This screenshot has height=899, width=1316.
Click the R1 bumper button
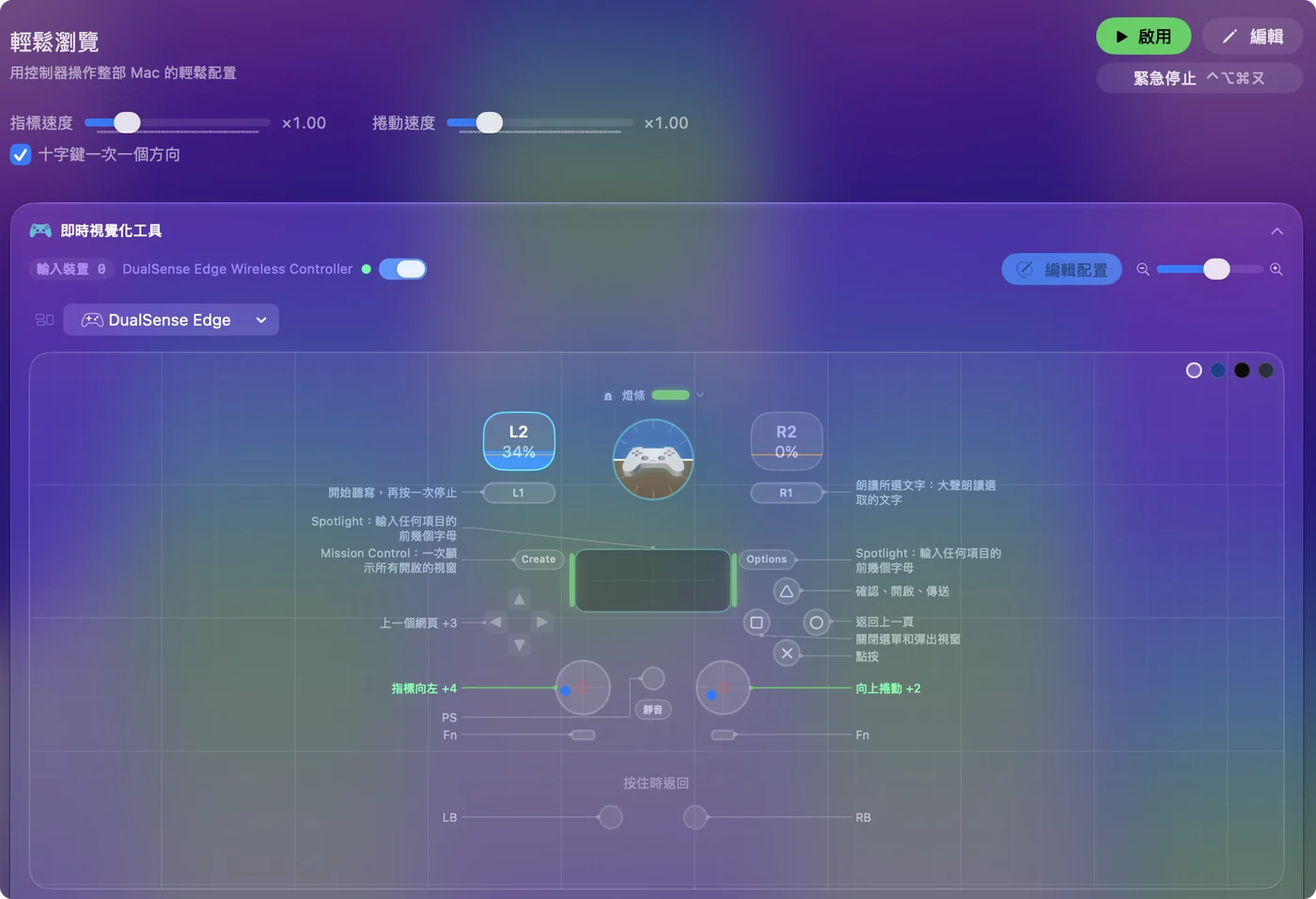pyautogui.click(x=787, y=493)
